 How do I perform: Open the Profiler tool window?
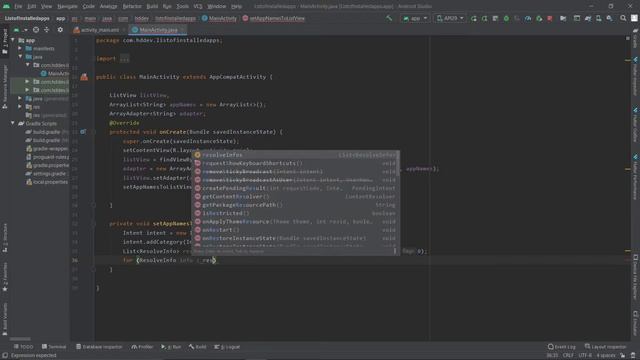142,347
